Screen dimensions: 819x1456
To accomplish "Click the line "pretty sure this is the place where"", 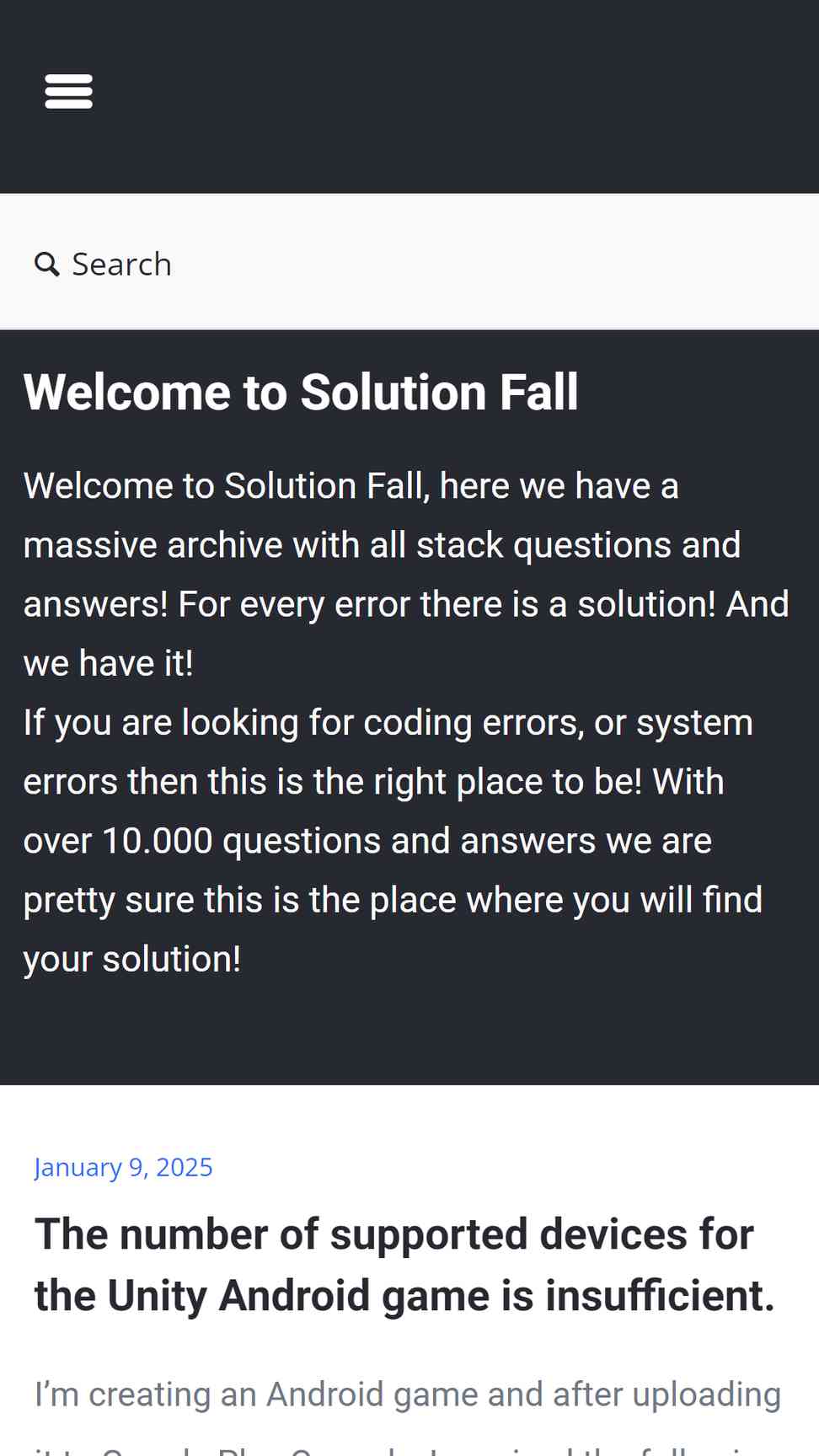I will [x=393, y=901].
